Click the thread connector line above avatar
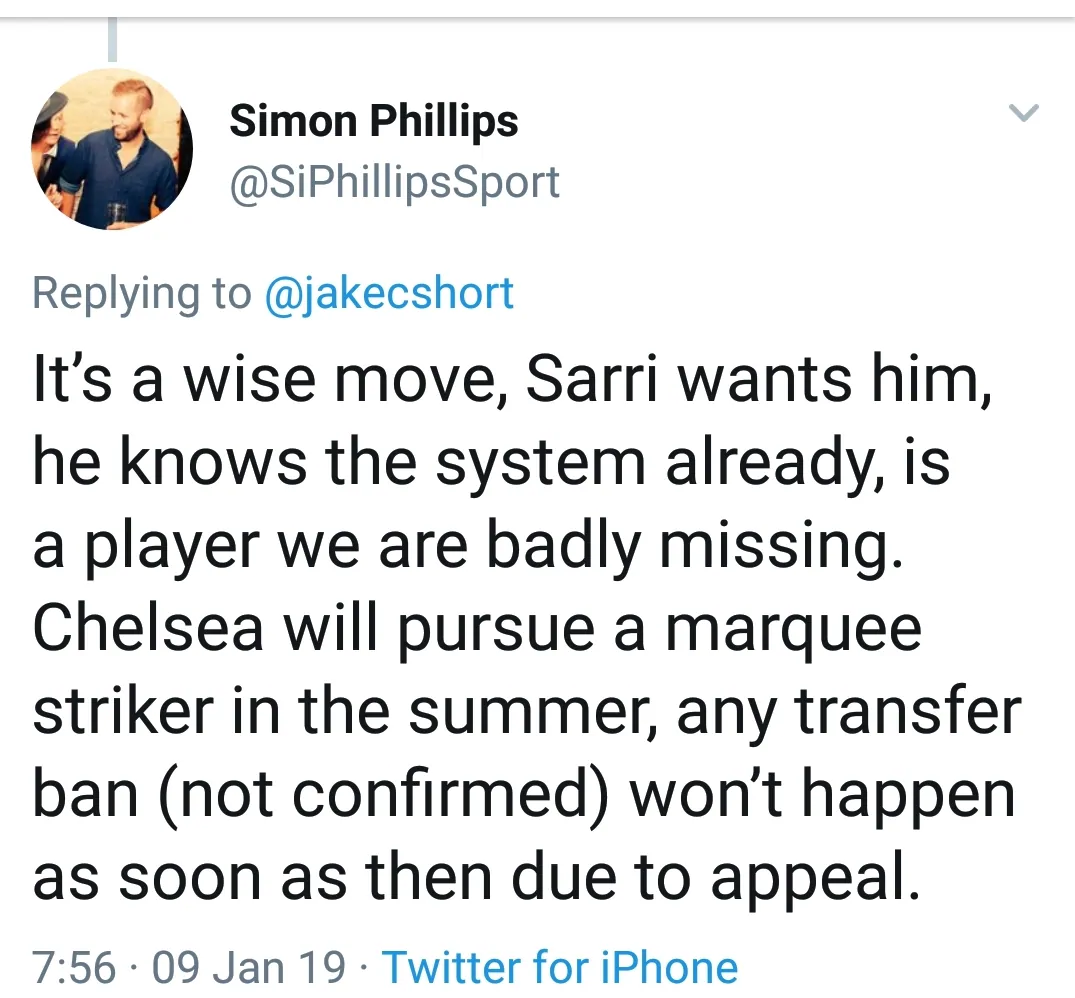1075x998 pixels. click(112, 40)
